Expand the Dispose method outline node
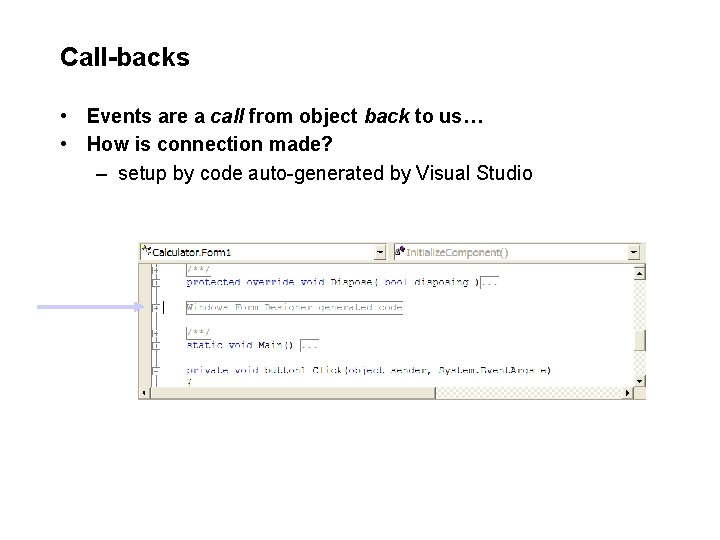Viewport: 720px width, 540px height. click(x=156, y=282)
